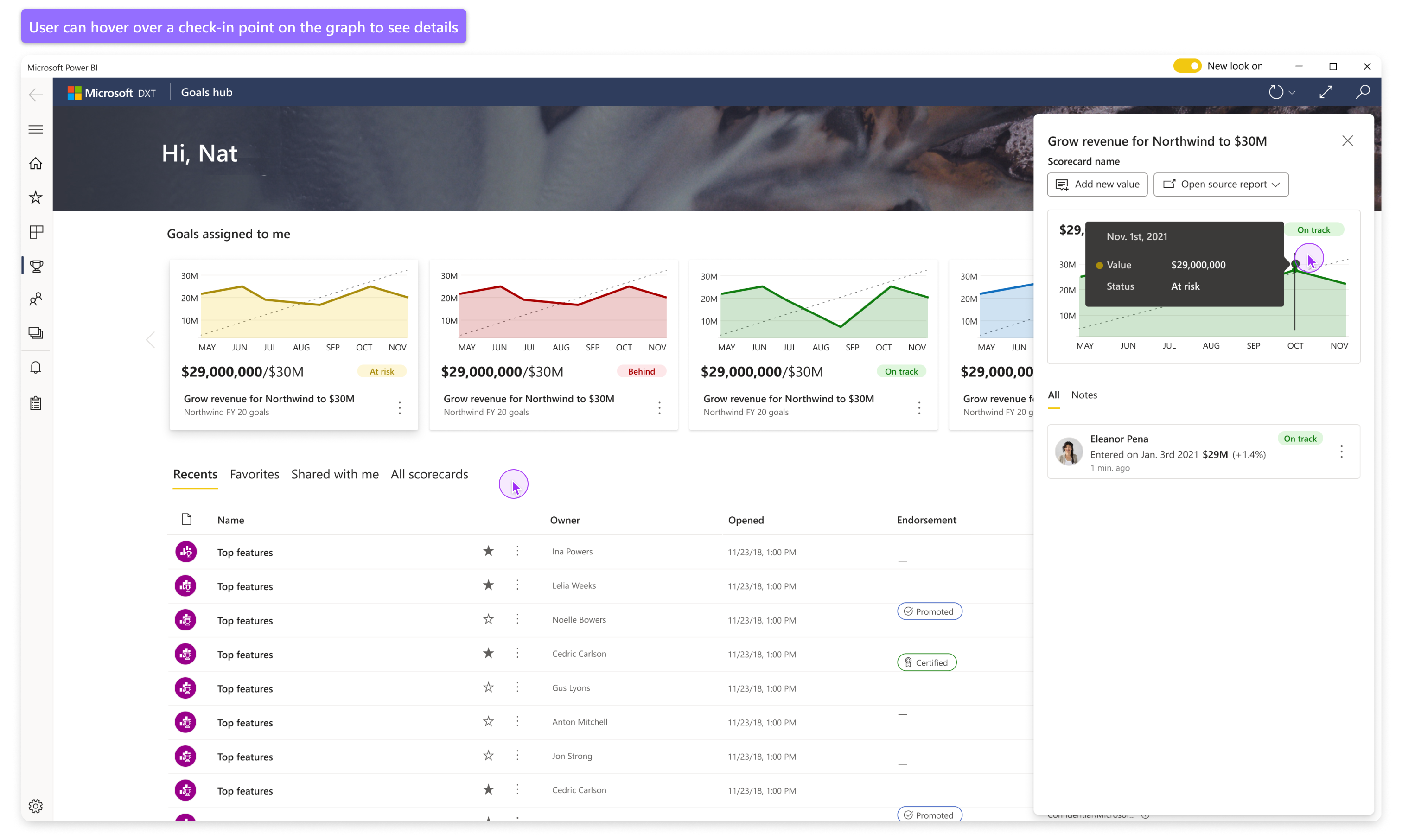Unfavorite Ina Powers Top features star
The height and width of the screenshot is (840, 1402).
tap(489, 551)
